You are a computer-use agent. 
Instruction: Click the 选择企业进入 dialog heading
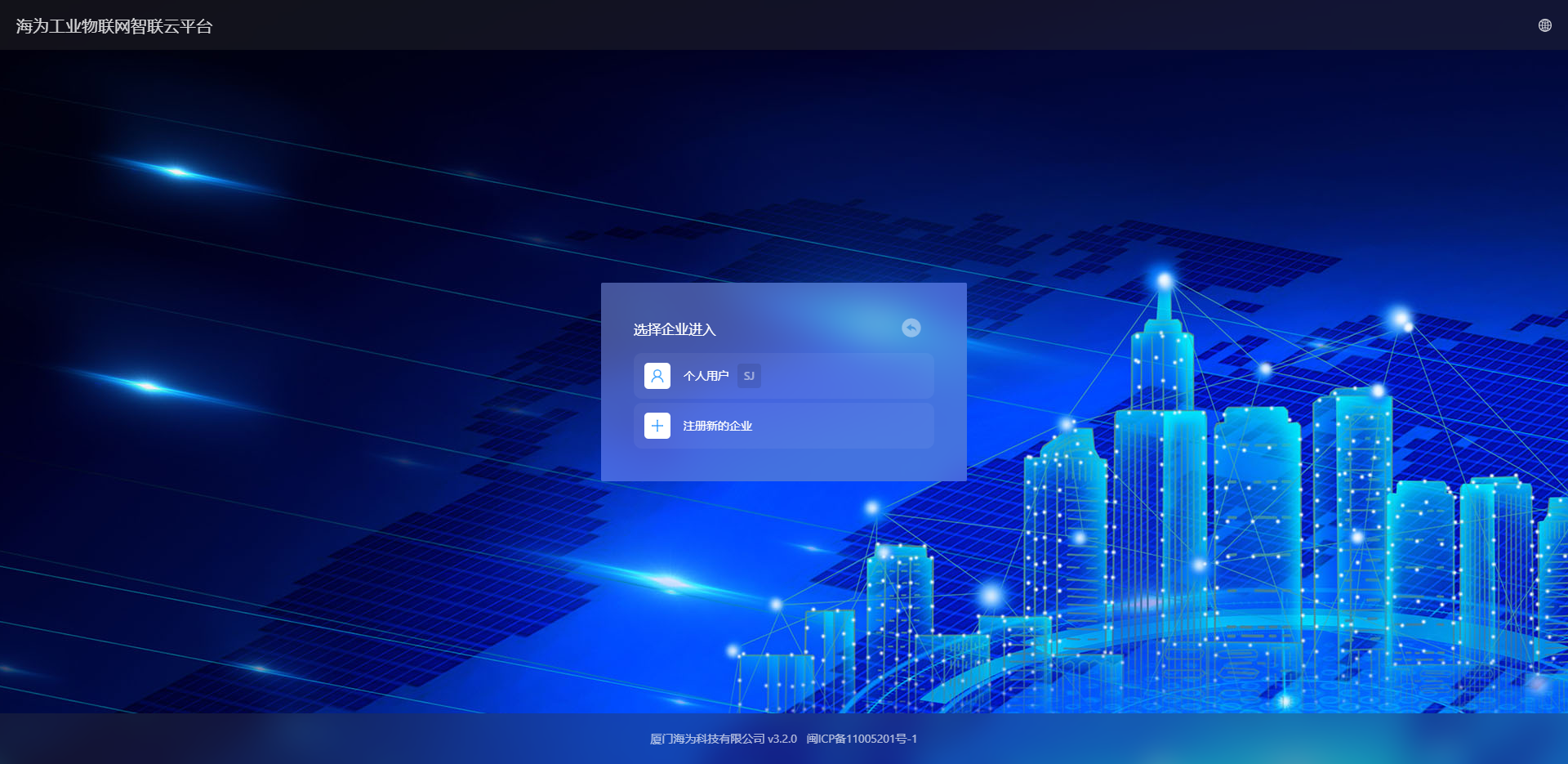tap(675, 329)
